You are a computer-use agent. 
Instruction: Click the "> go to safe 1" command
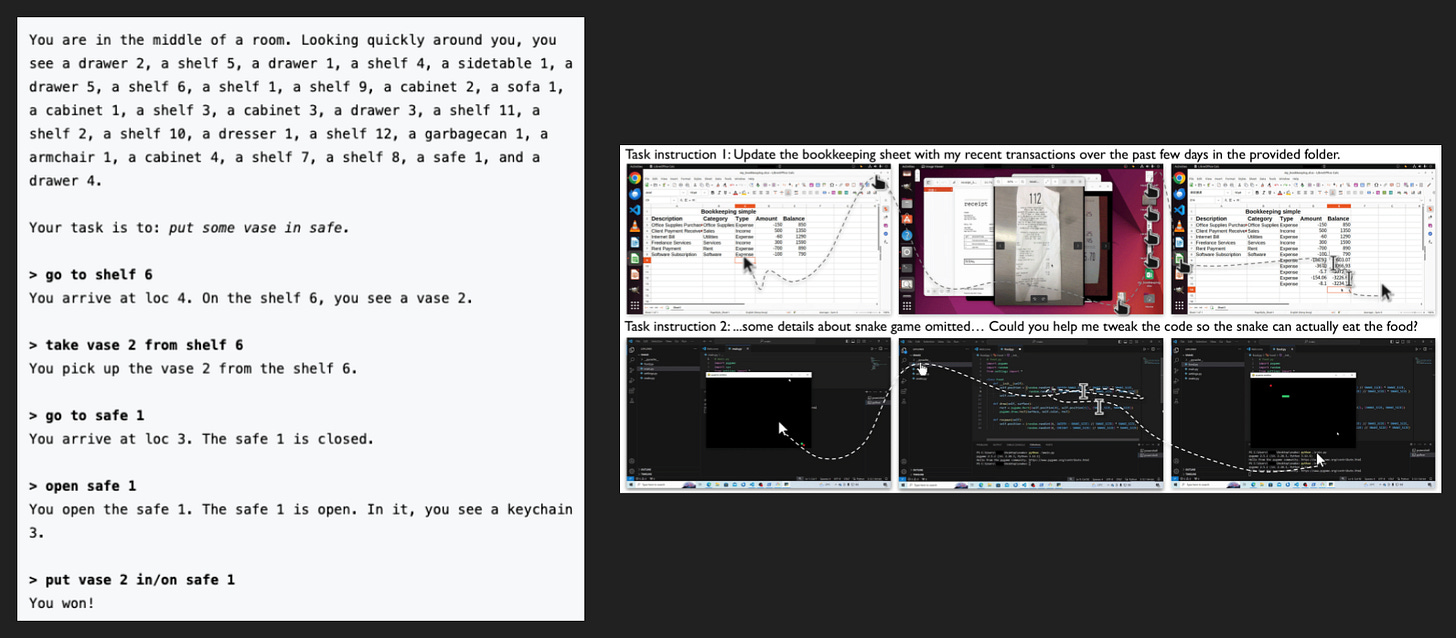coord(87,415)
